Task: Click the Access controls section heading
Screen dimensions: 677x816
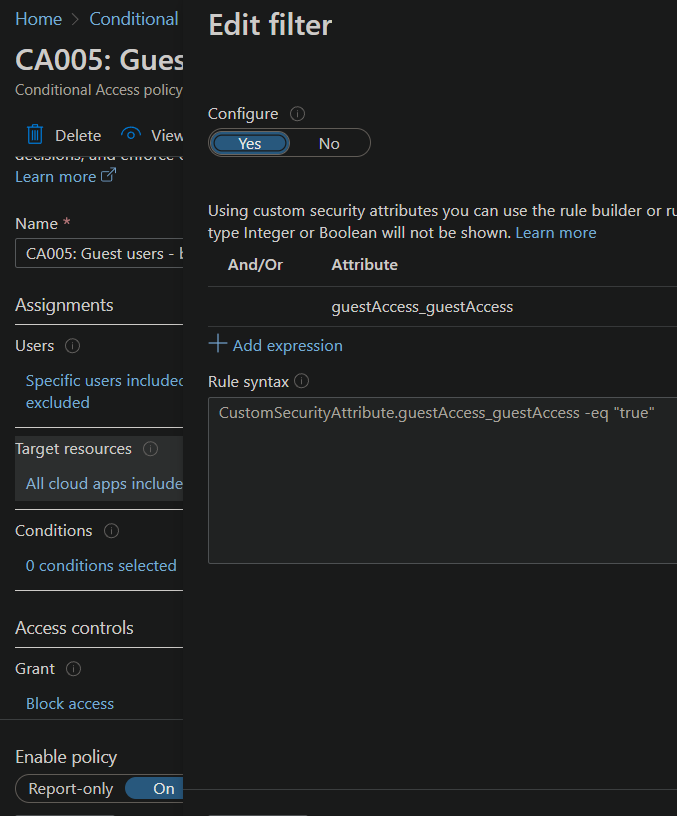Action: pyautogui.click(x=74, y=628)
